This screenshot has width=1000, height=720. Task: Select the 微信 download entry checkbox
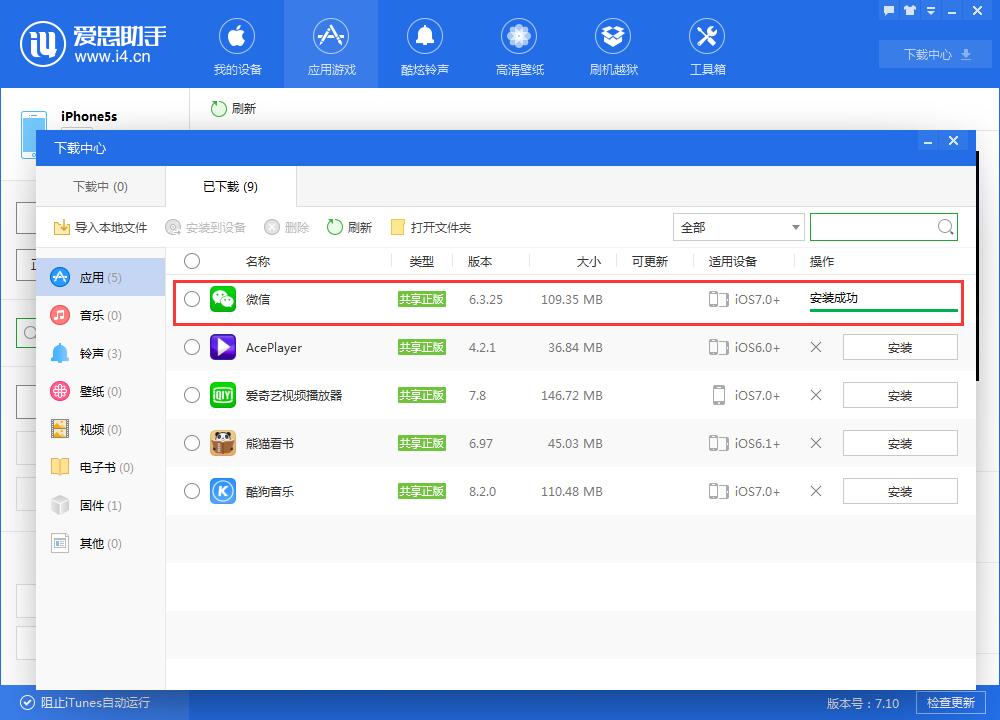pos(191,299)
